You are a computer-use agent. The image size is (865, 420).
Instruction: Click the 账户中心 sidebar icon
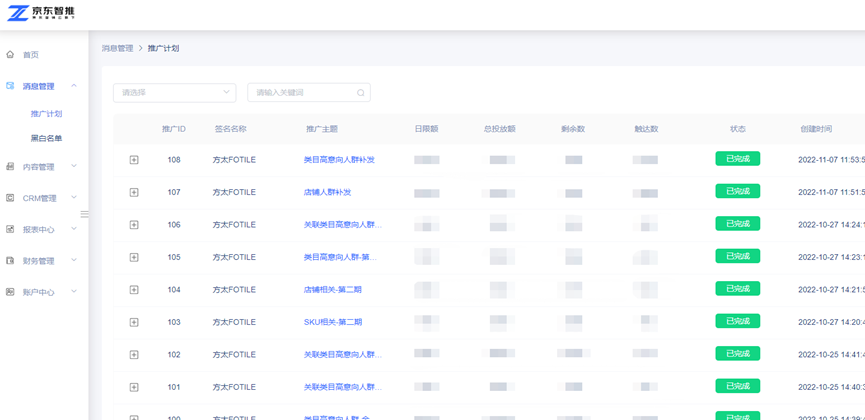tap(11, 292)
